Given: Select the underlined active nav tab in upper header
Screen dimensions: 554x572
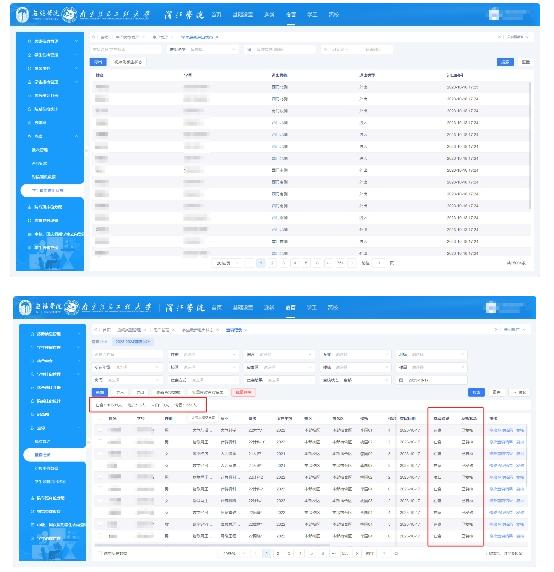Looking at the screenshot, I should click(291, 15).
